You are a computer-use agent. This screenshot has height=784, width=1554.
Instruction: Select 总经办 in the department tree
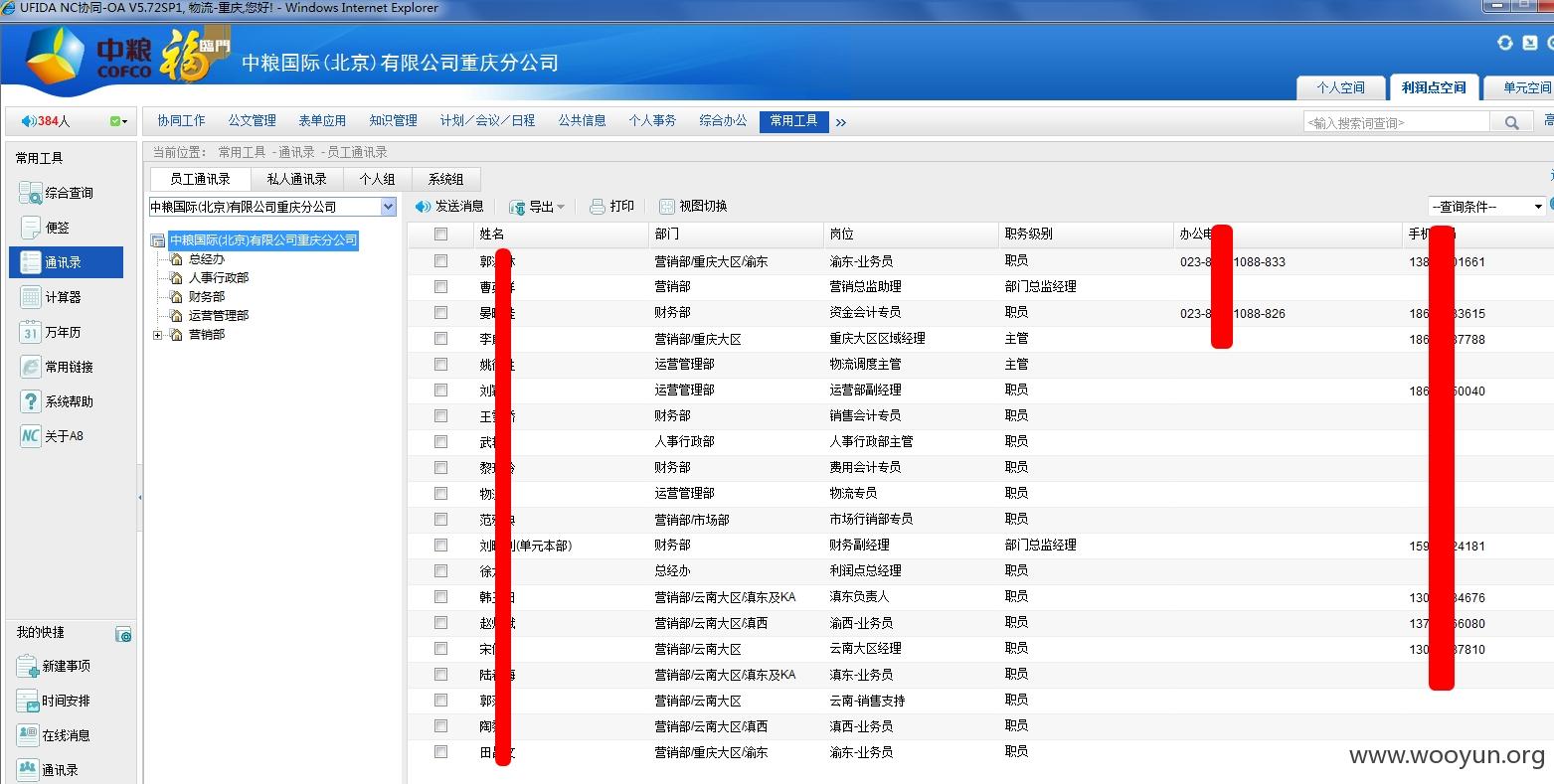pos(207,259)
